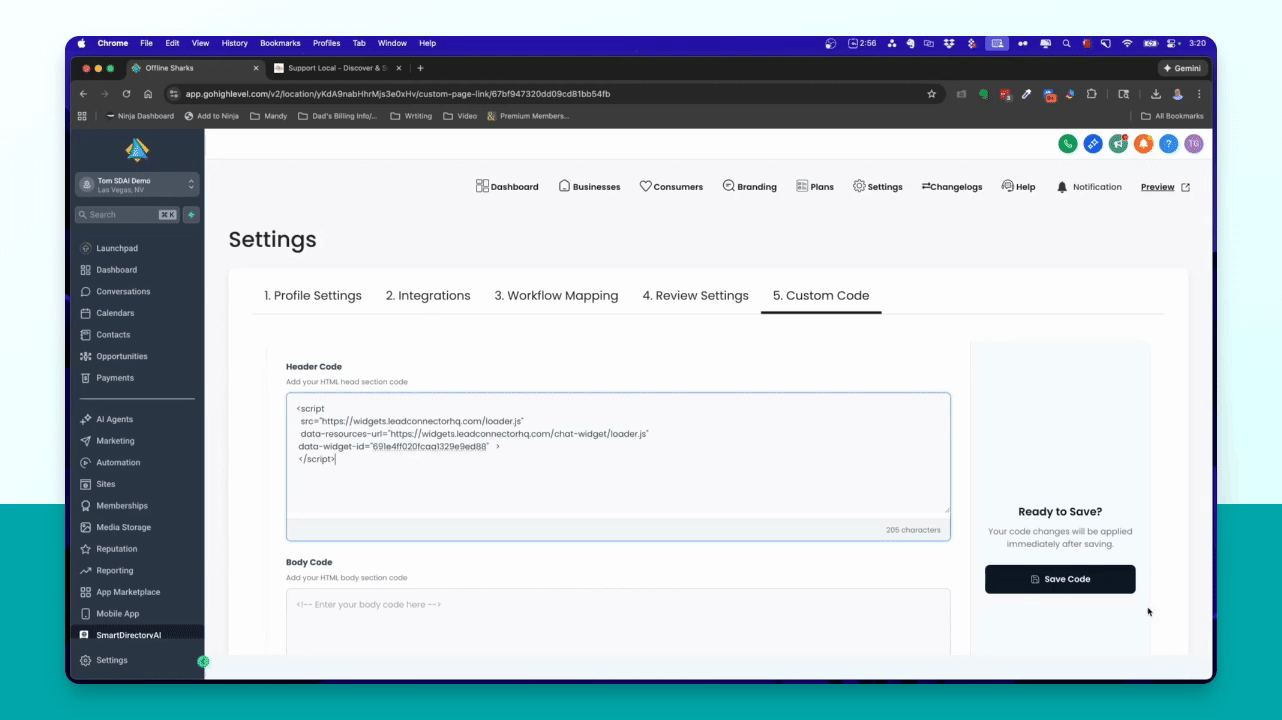The height and width of the screenshot is (720, 1282).
Task: Open the Premium Members bookmark
Action: [528, 116]
